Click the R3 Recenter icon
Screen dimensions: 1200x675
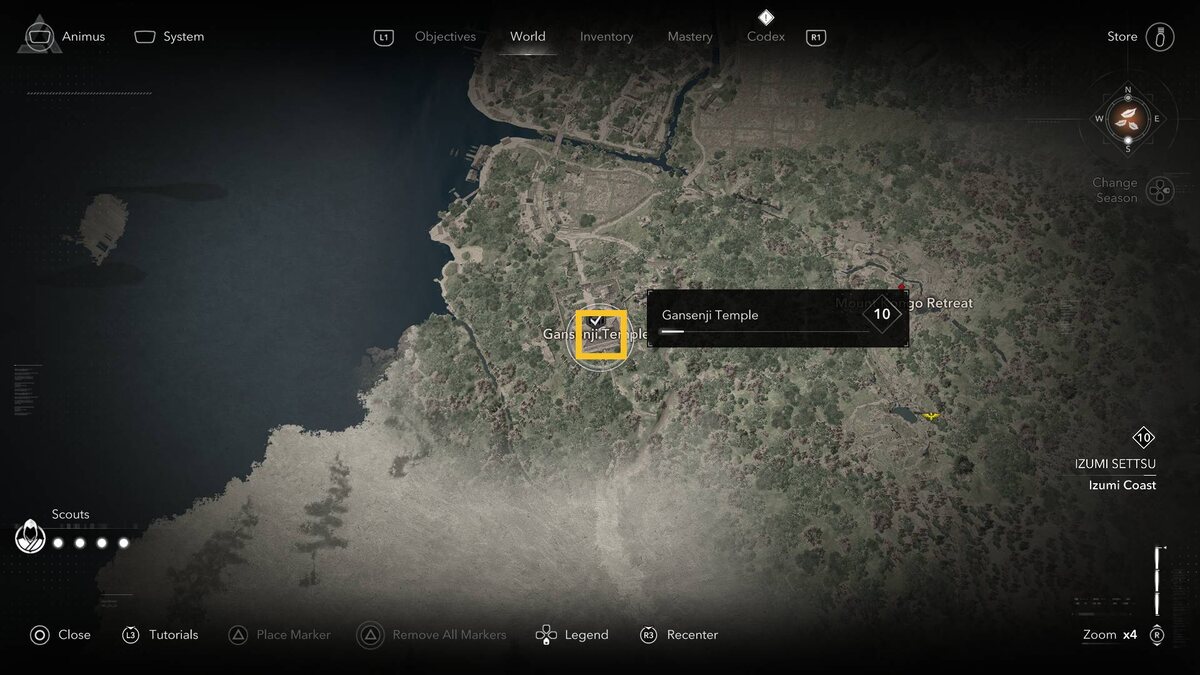(x=648, y=635)
